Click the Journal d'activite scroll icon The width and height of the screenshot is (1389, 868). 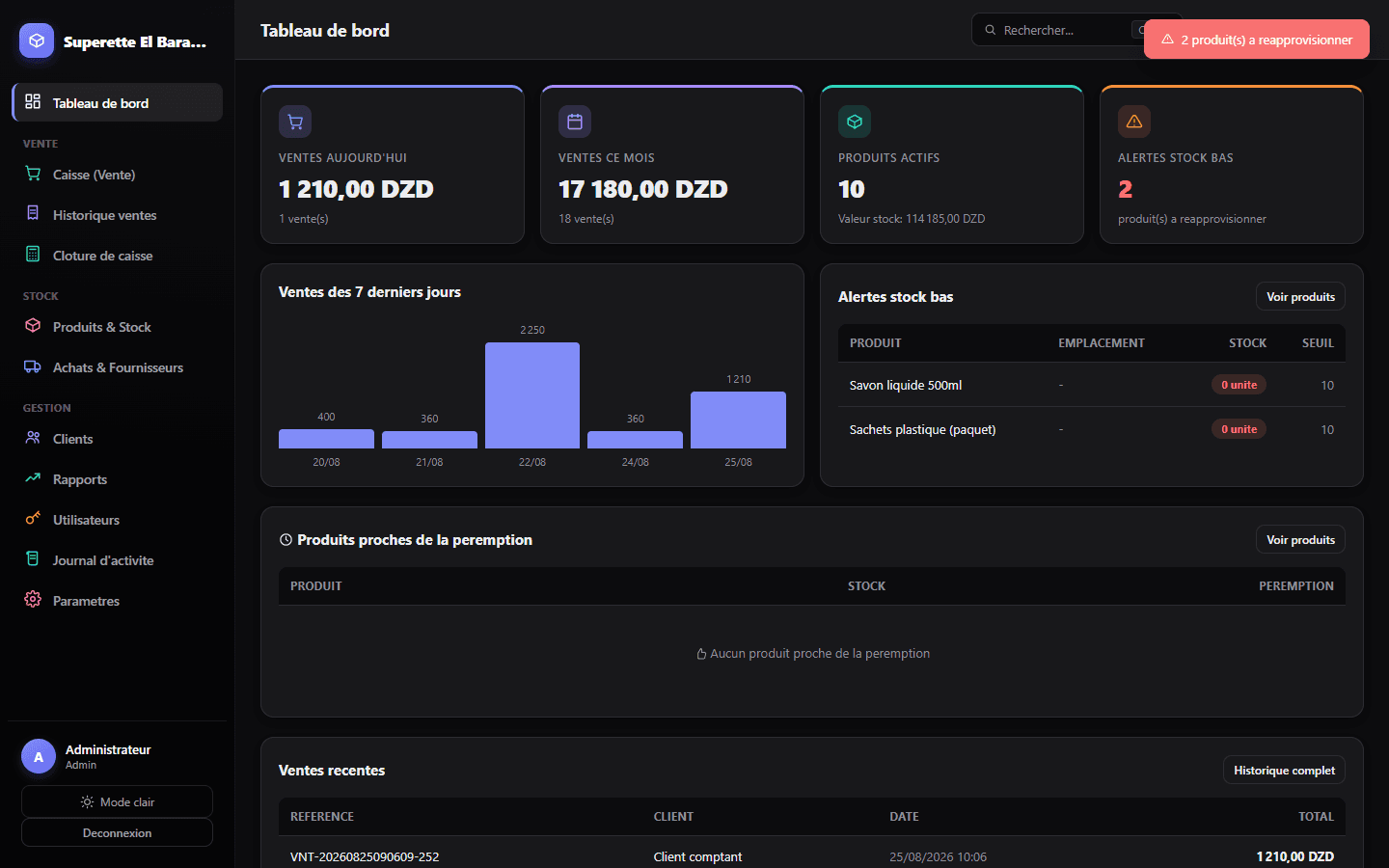click(x=33, y=558)
